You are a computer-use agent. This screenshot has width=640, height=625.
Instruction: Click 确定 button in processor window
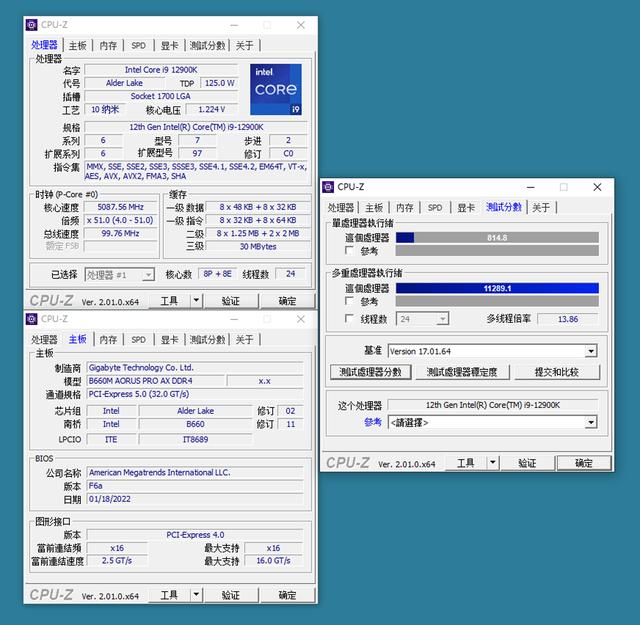coord(287,301)
